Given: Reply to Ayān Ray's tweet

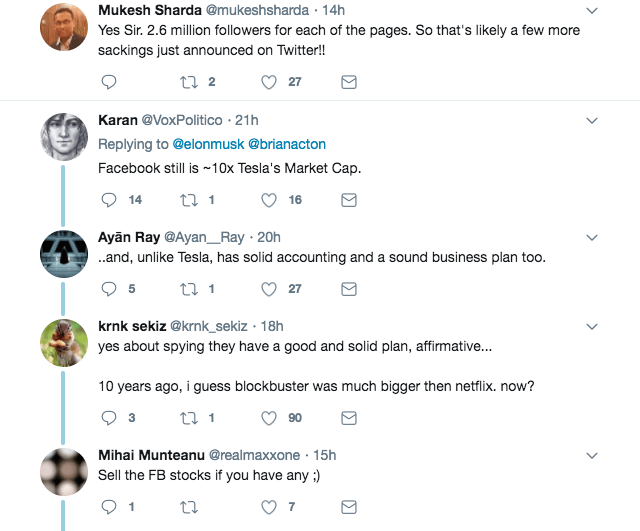Looking at the screenshot, I should click(x=110, y=289).
